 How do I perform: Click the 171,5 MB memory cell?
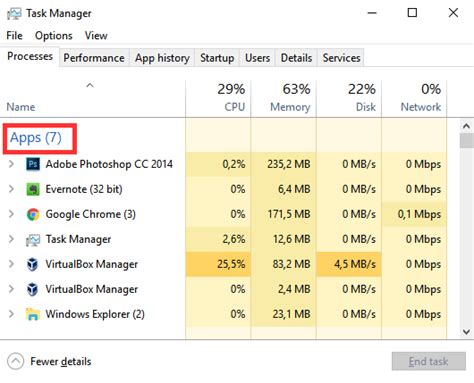pyautogui.click(x=284, y=214)
